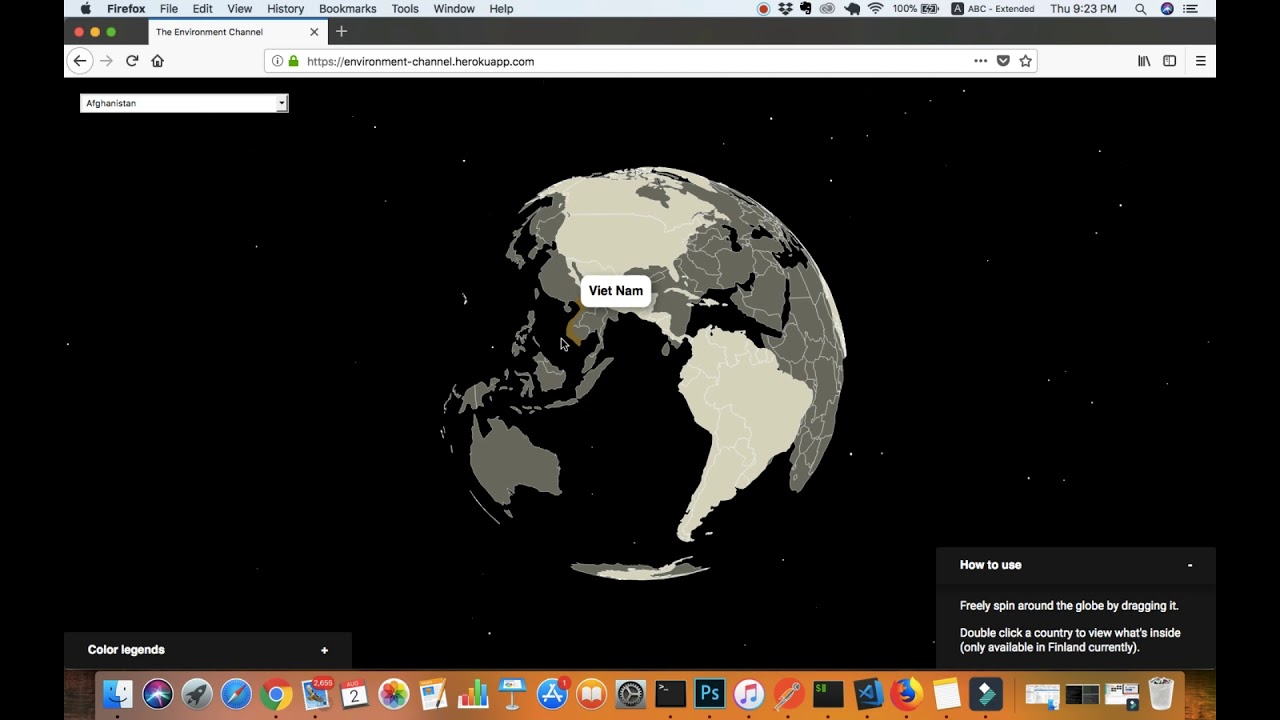Open the Trash in the dock

(1161, 694)
